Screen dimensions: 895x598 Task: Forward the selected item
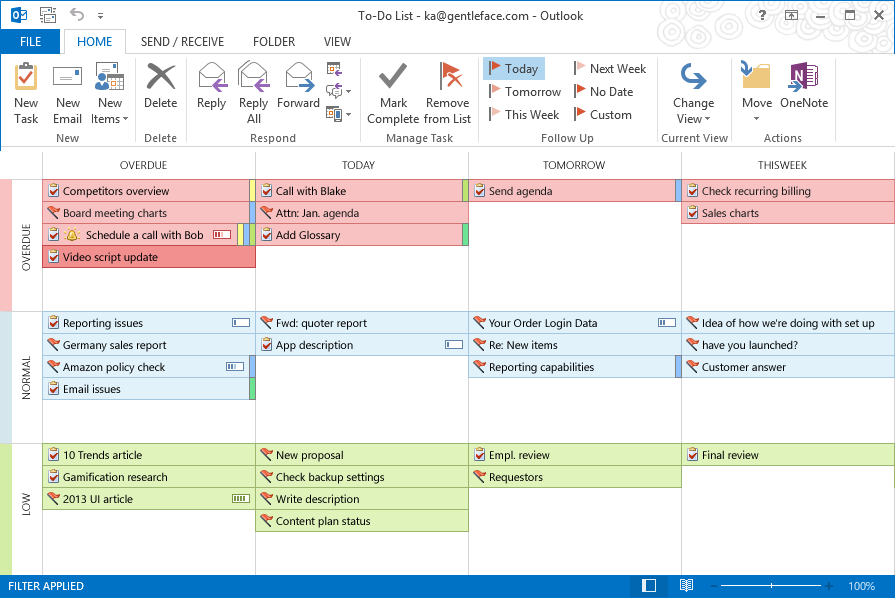(299, 87)
